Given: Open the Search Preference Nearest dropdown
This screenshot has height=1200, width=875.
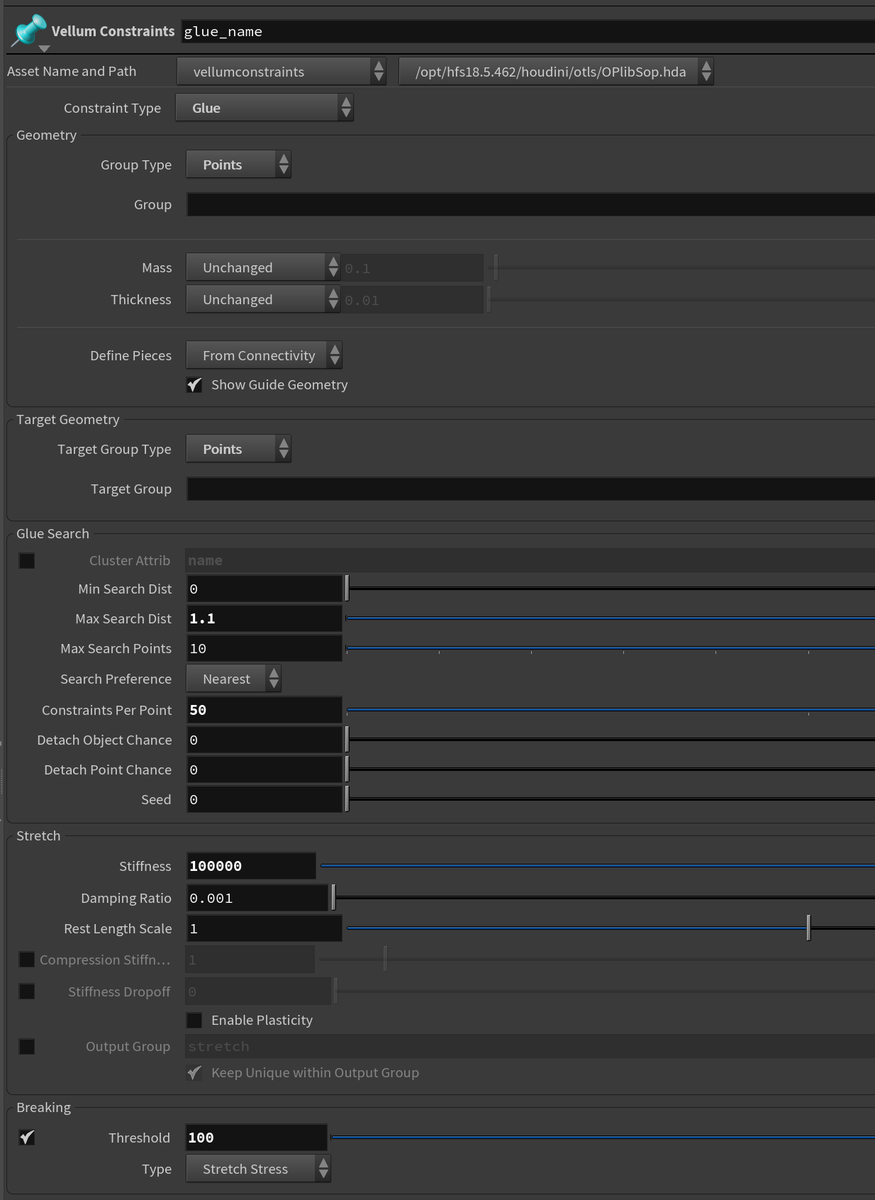Looking at the screenshot, I should coord(234,679).
